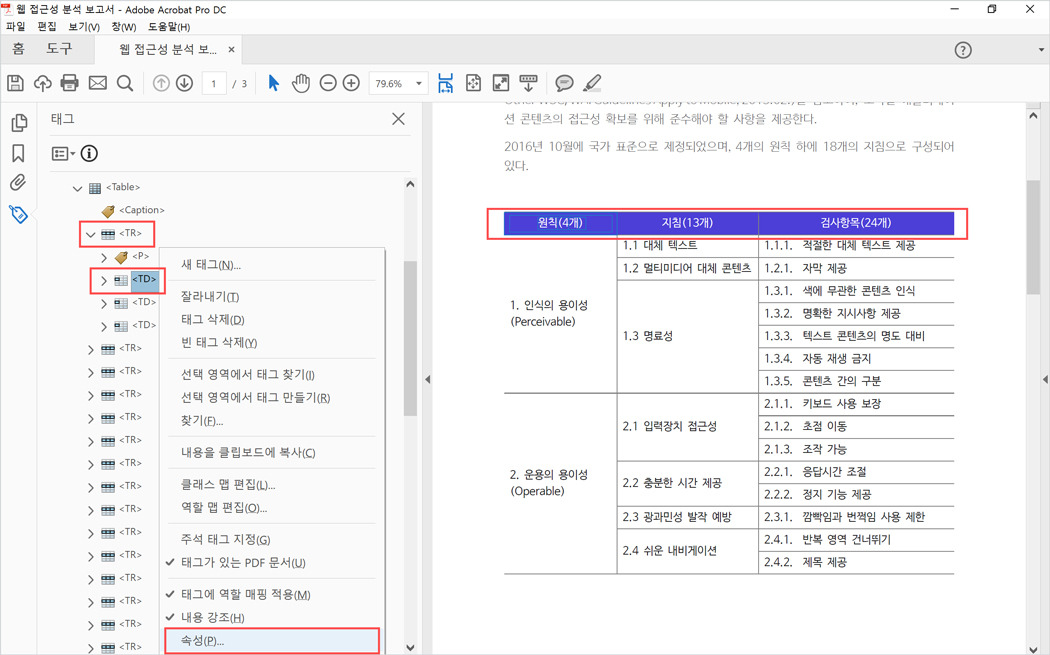Screen dimensions: 1050x655
Task: Expand the second TD tag node
Action: [103, 302]
